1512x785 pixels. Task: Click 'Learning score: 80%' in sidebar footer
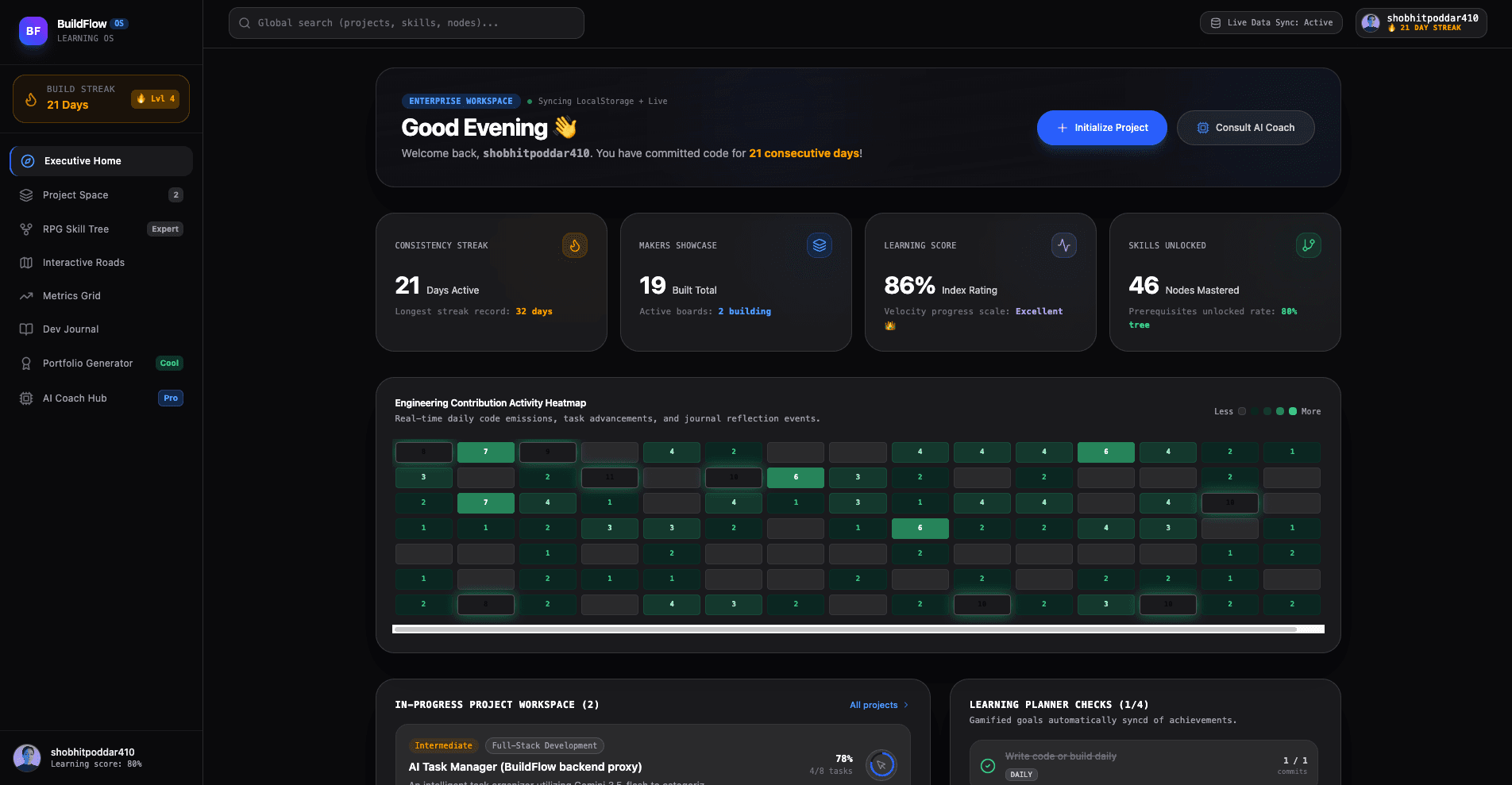[x=96, y=764]
